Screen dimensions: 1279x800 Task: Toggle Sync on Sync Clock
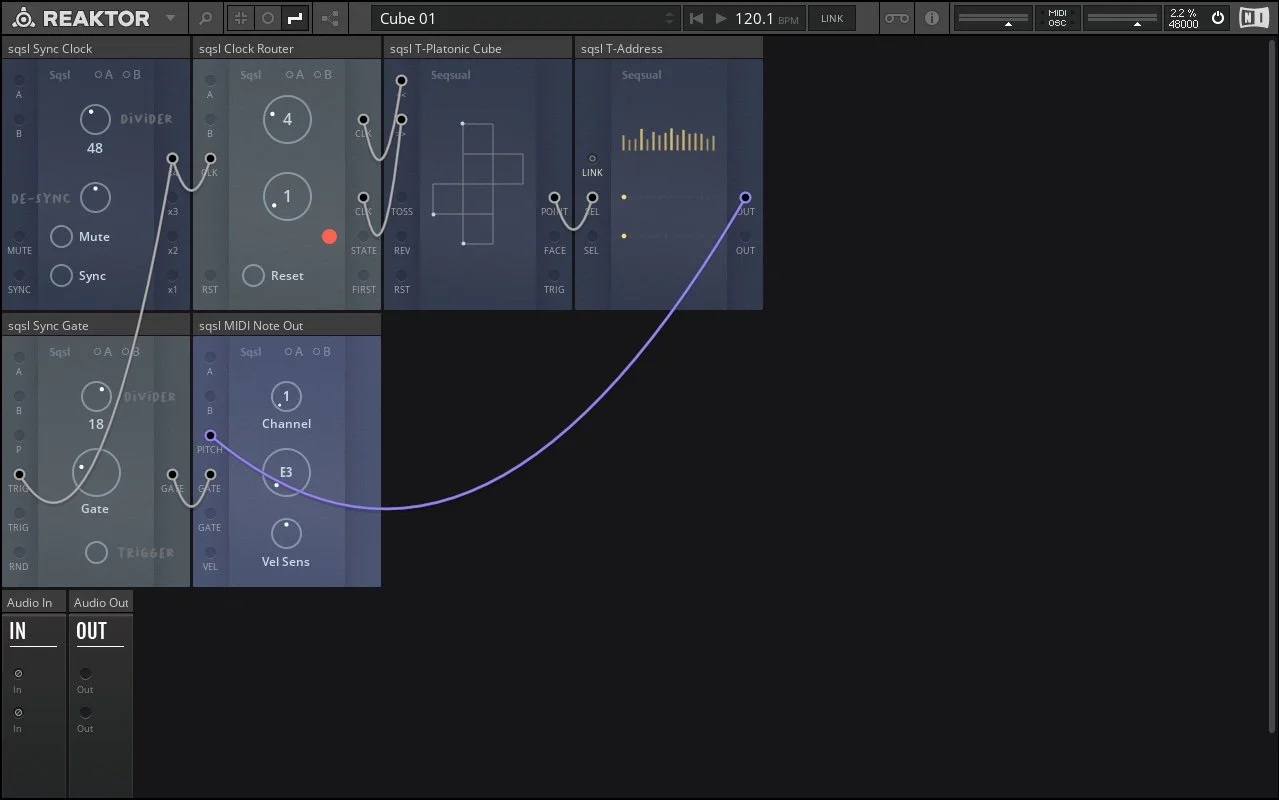(x=61, y=276)
